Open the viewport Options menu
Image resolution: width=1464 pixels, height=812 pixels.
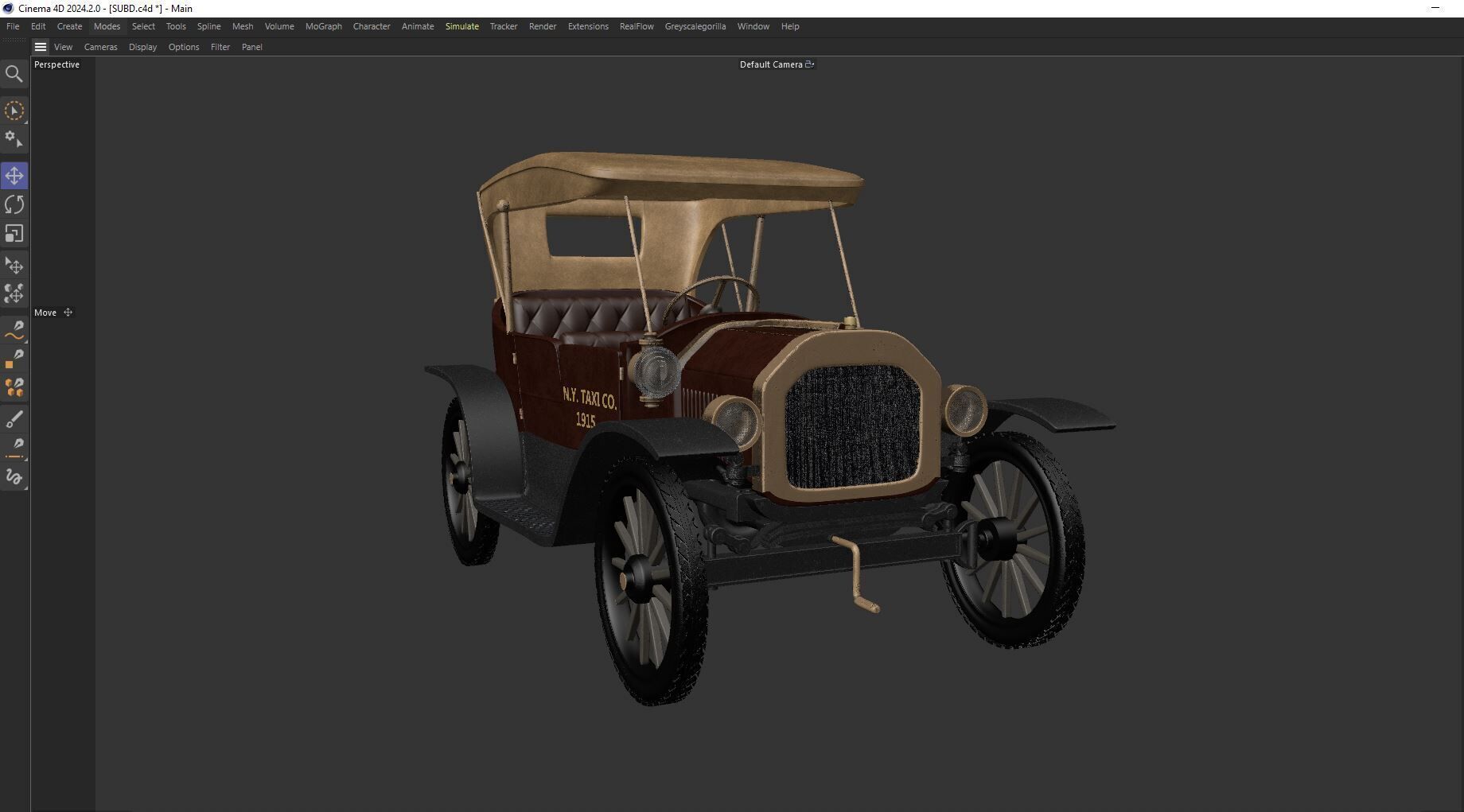click(184, 47)
